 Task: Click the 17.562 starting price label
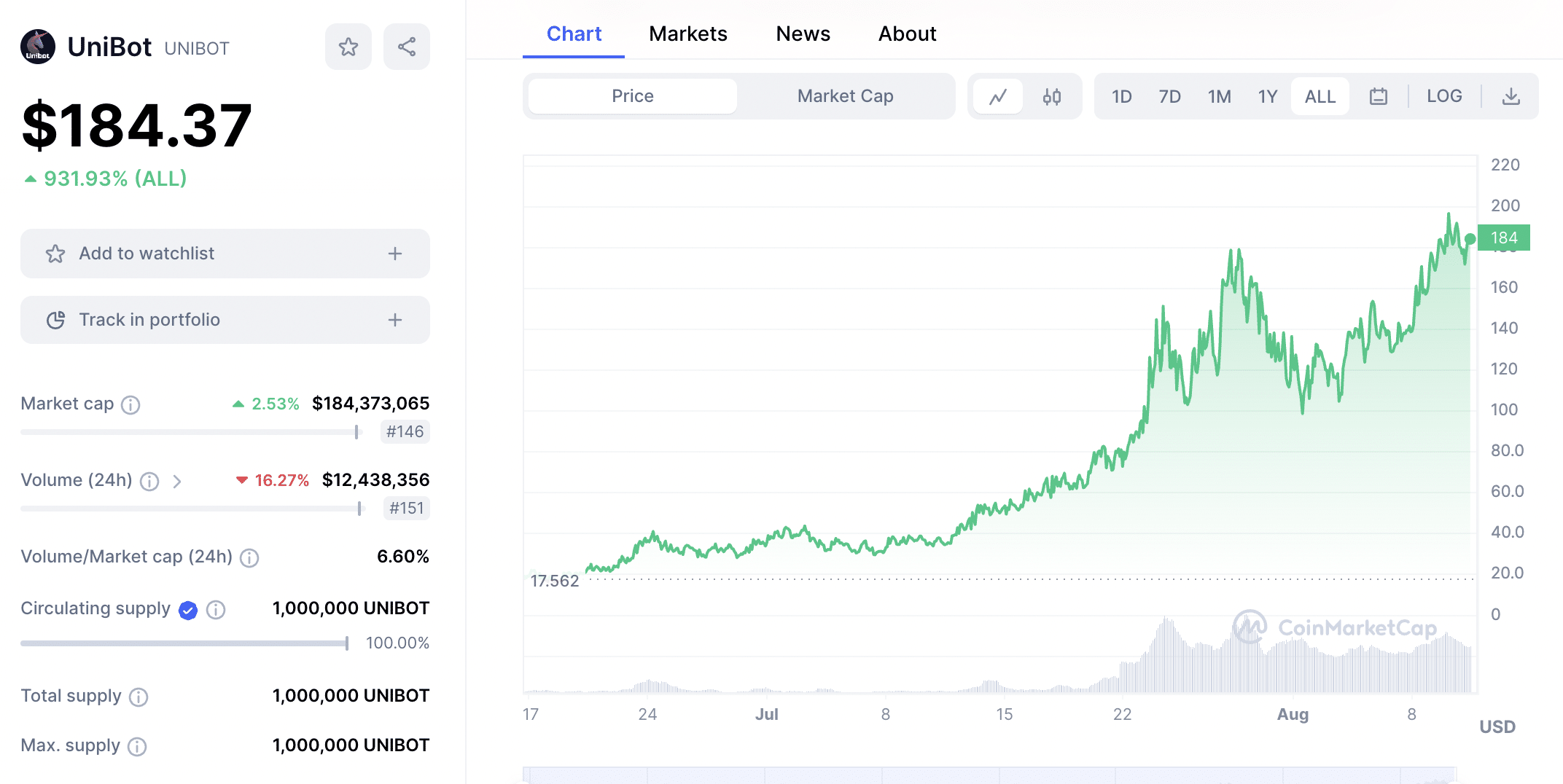pyautogui.click(x=554, y=581)
